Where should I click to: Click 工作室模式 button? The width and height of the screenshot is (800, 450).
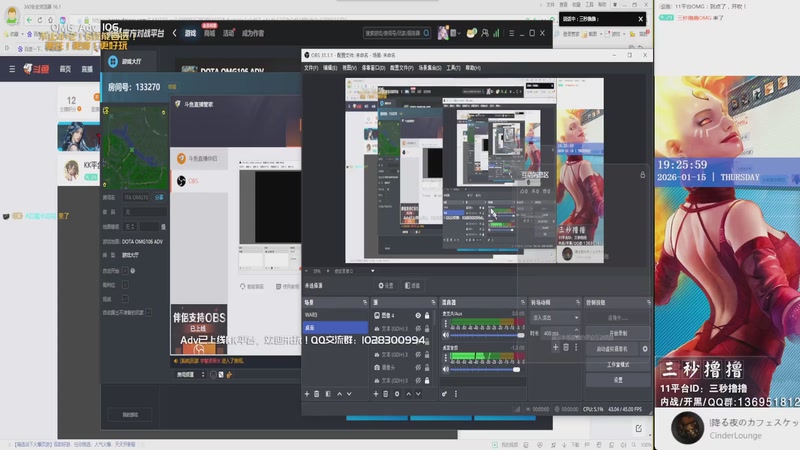tap(618, 365)
